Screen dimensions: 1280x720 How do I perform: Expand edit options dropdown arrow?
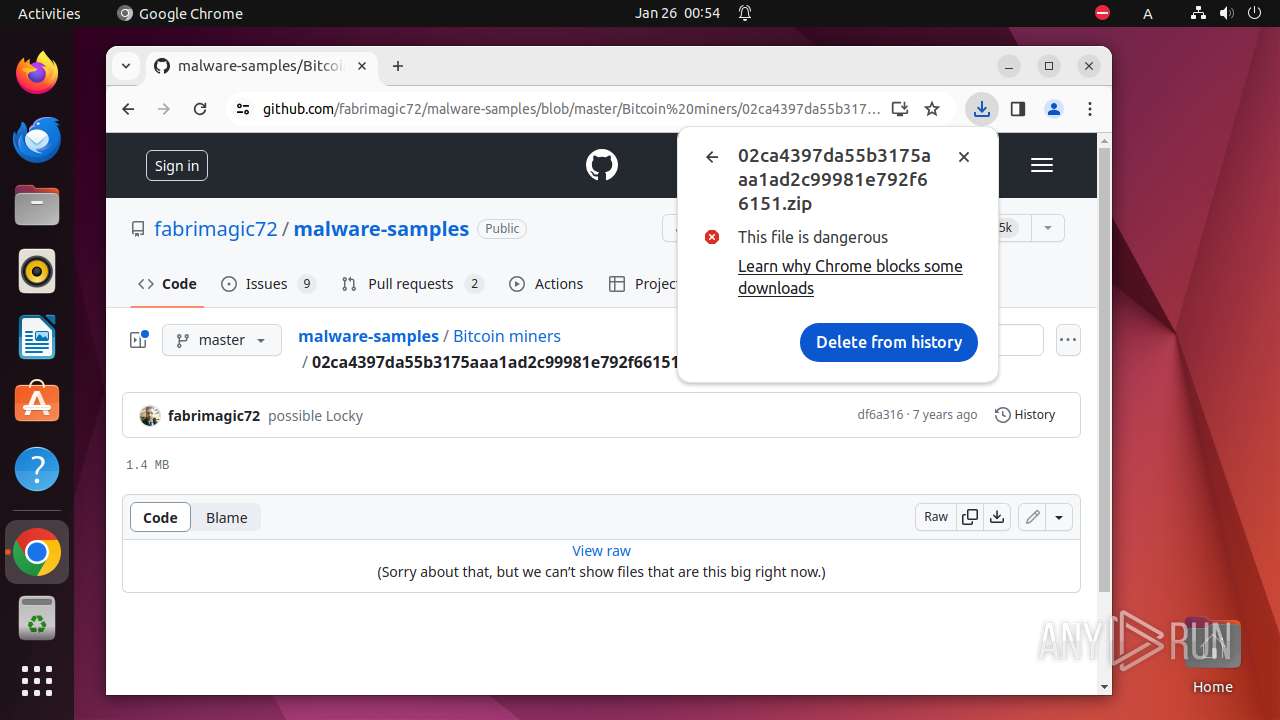1059,517
